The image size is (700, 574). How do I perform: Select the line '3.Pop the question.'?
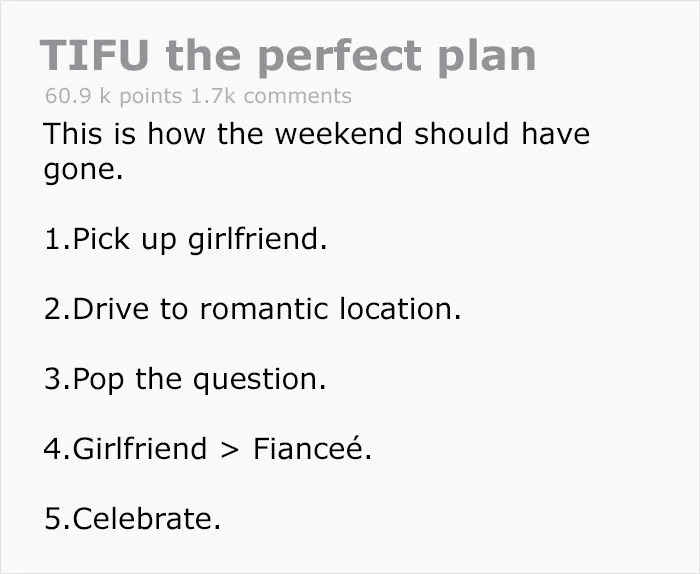coord(185,380)
